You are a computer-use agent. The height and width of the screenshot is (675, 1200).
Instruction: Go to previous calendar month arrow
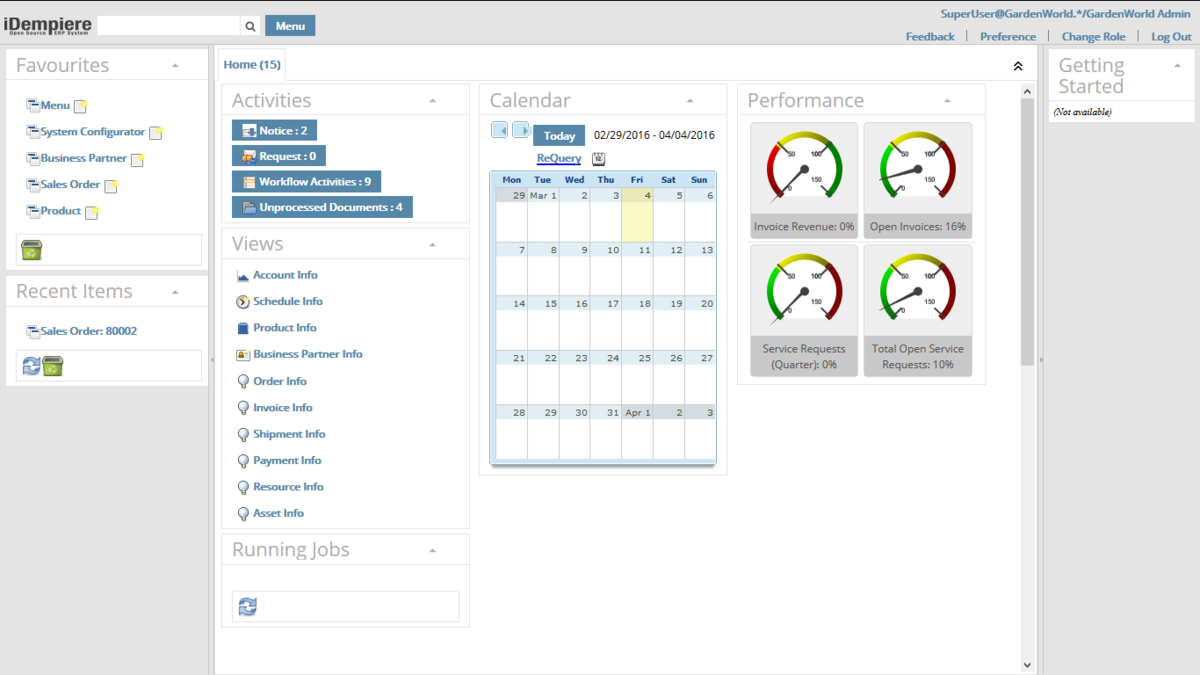tap(500, 130)
